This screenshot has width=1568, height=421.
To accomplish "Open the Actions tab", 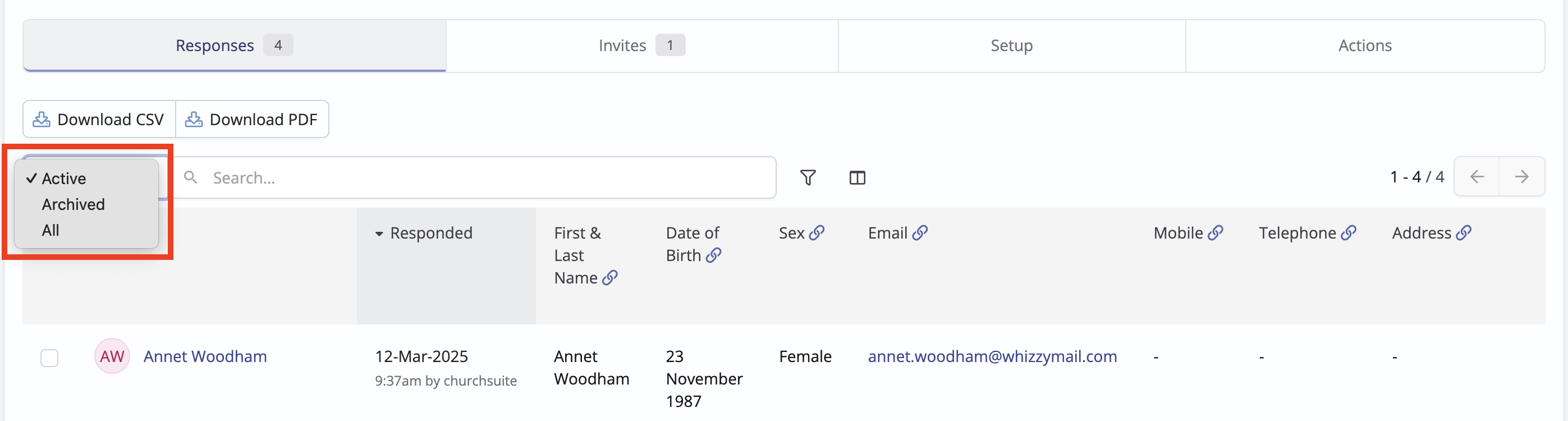I will click(1364, 45).
